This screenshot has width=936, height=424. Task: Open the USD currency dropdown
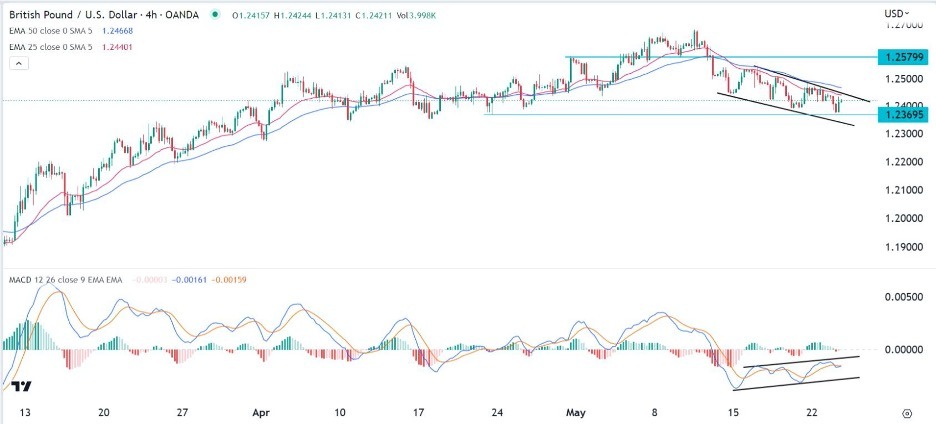tap(896, 12)
